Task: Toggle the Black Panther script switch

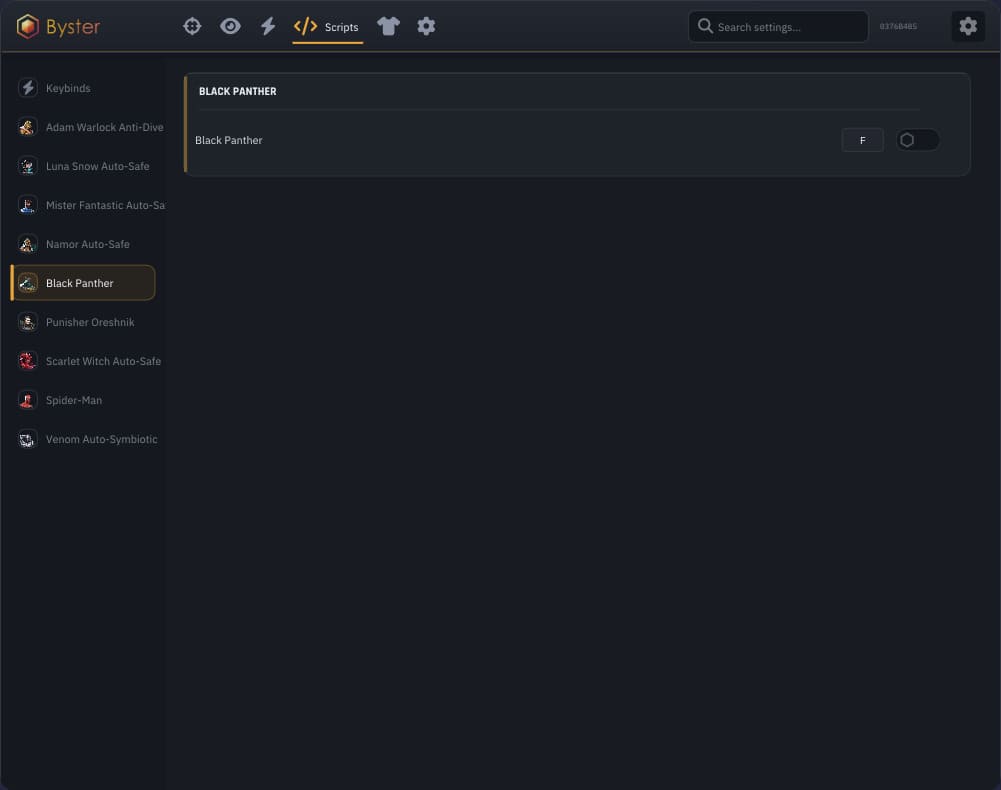Action: (917, 140)
